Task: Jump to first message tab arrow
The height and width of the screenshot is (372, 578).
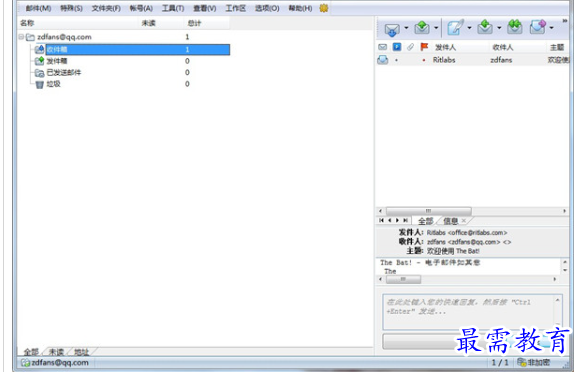Action: [382, 220]
